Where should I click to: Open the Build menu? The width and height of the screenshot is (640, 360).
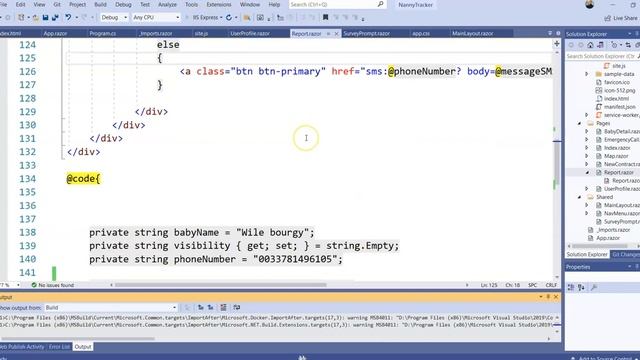[100, 4]
